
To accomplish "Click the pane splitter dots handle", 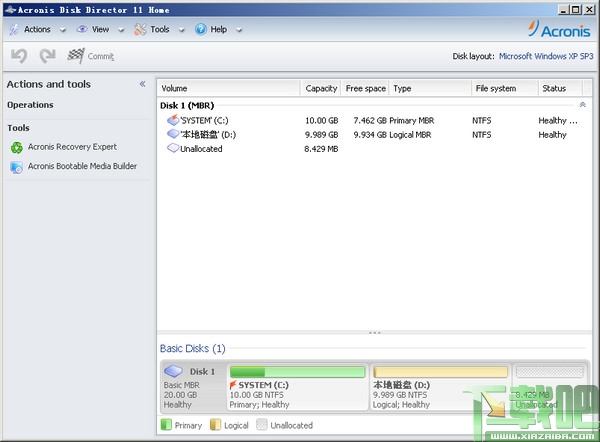I will click(375, 333).
